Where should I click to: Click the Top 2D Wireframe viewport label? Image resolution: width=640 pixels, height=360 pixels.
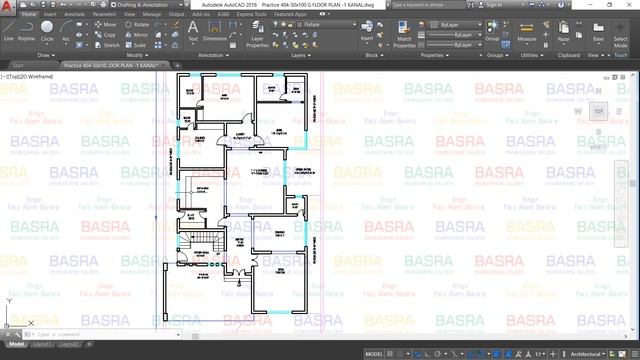pyautogui.click(x=27, y=76)
